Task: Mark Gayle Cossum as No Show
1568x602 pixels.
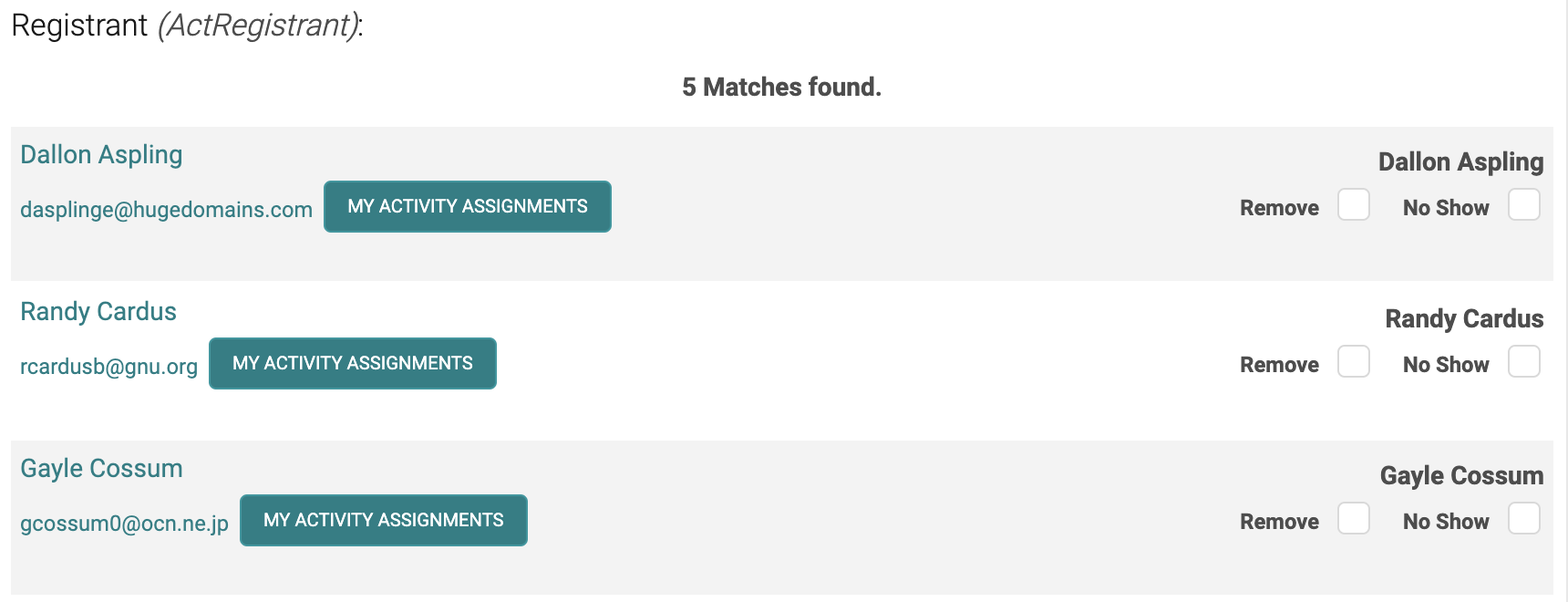Action: (1523, 519)
